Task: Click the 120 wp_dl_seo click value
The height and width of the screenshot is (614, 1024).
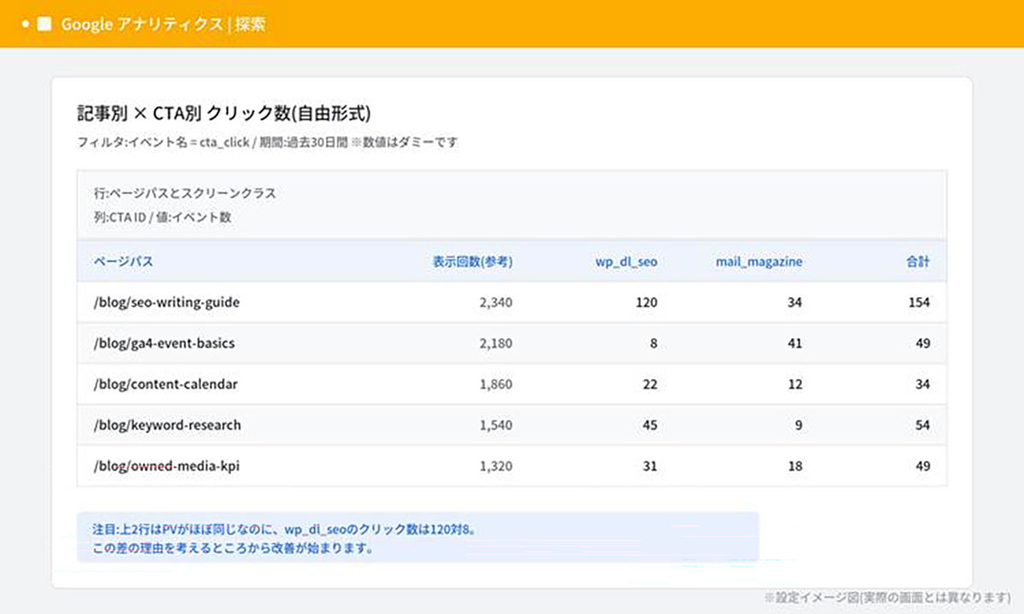Action: click(647, 302)
